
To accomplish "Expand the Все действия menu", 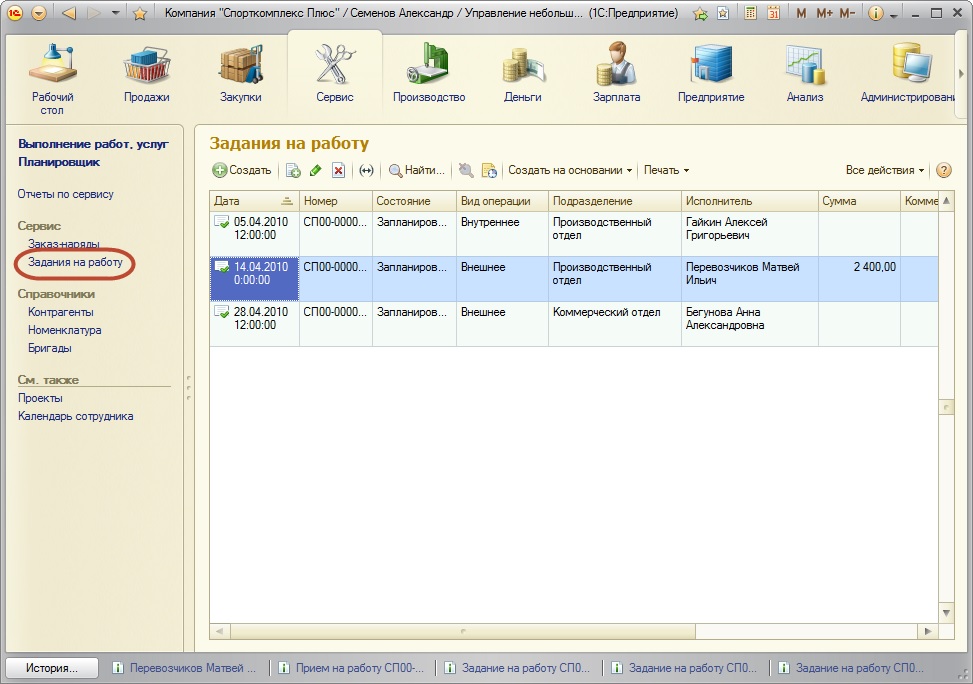I will (x=884, y=171).
